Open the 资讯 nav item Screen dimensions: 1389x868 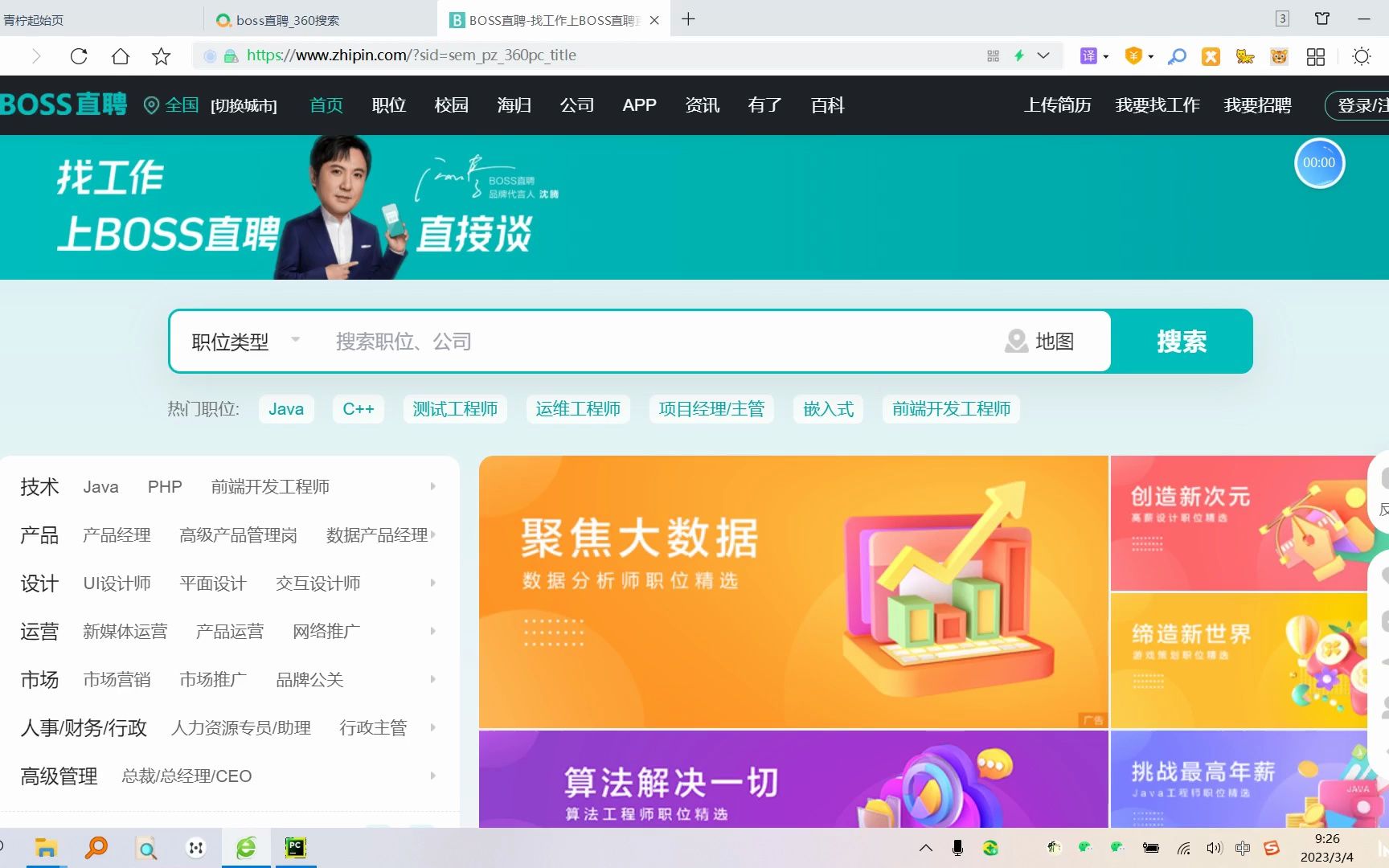[703, 105]
